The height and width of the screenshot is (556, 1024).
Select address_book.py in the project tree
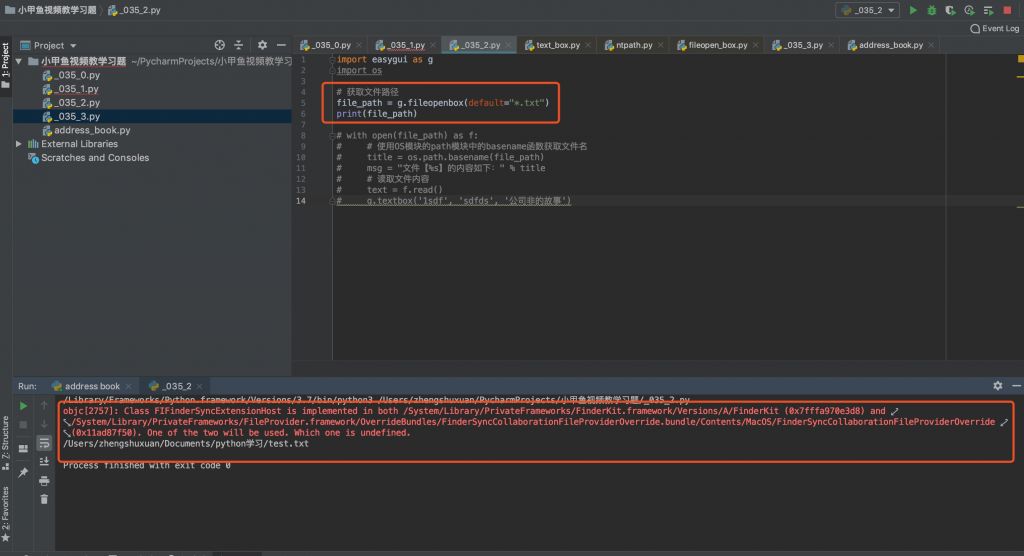pyautogui.click(x=91, y=130)
